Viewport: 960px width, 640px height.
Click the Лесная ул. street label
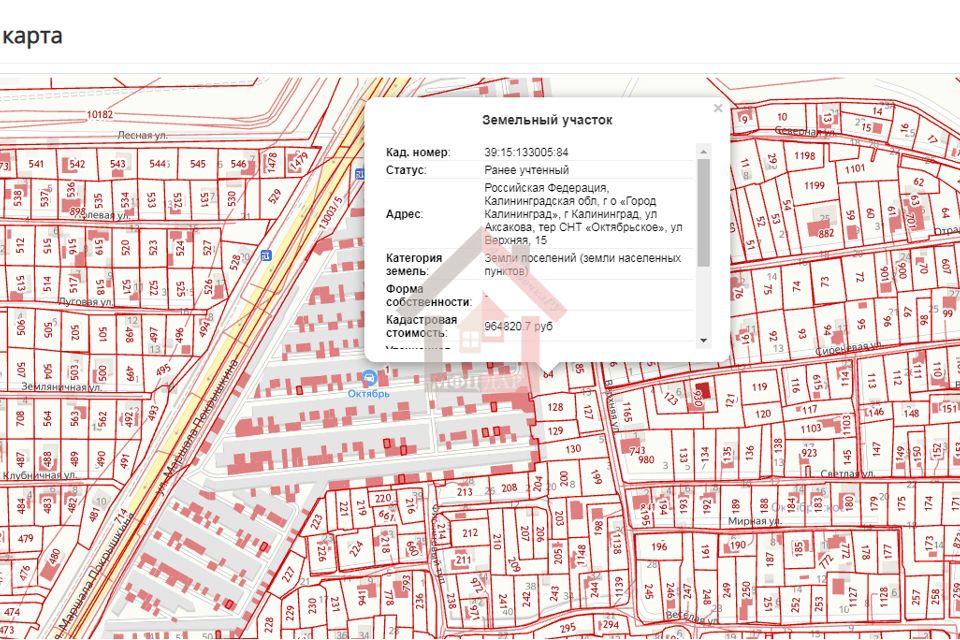(141, 135)
